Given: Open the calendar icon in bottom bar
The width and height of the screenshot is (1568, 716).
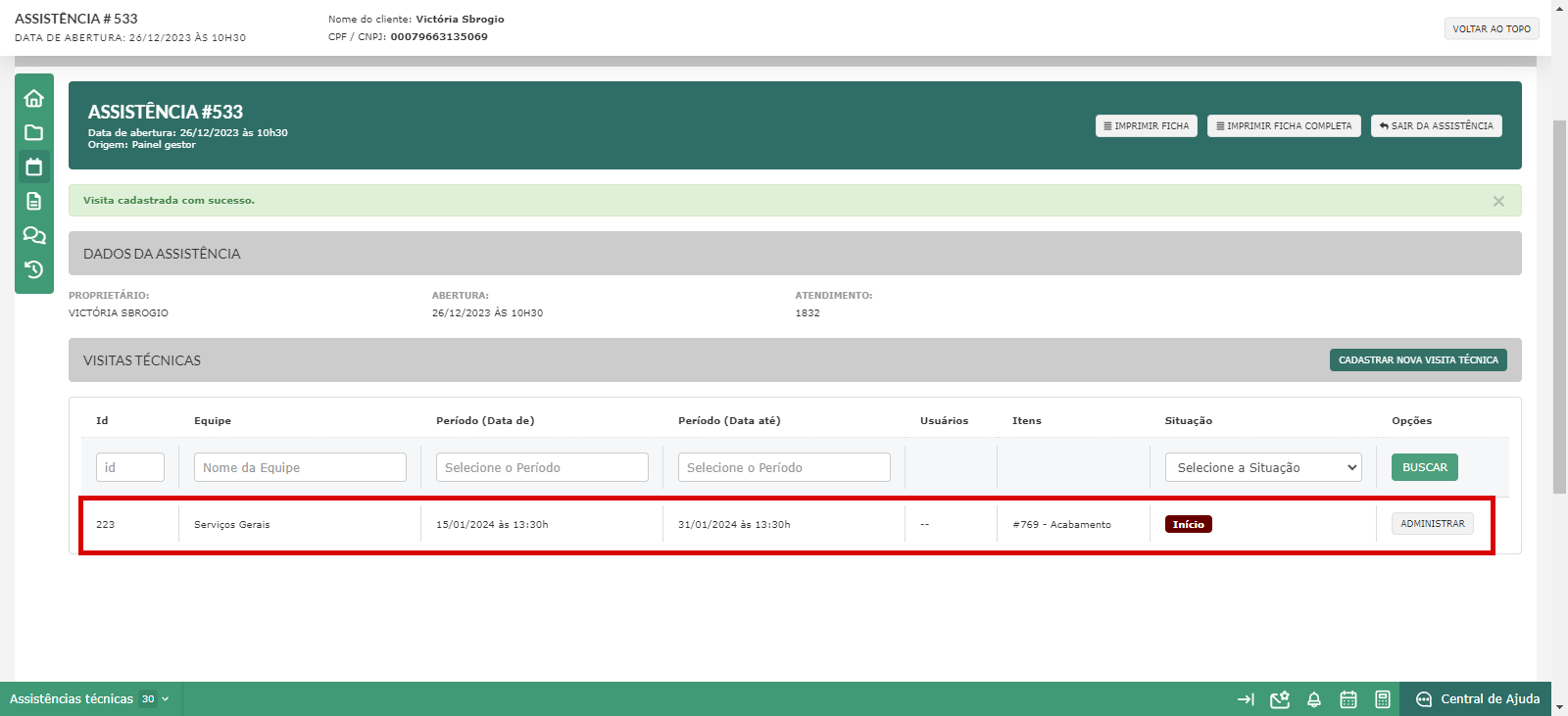Looking at the screenshot, I should pyautogui.click(x=1348, y=699).
